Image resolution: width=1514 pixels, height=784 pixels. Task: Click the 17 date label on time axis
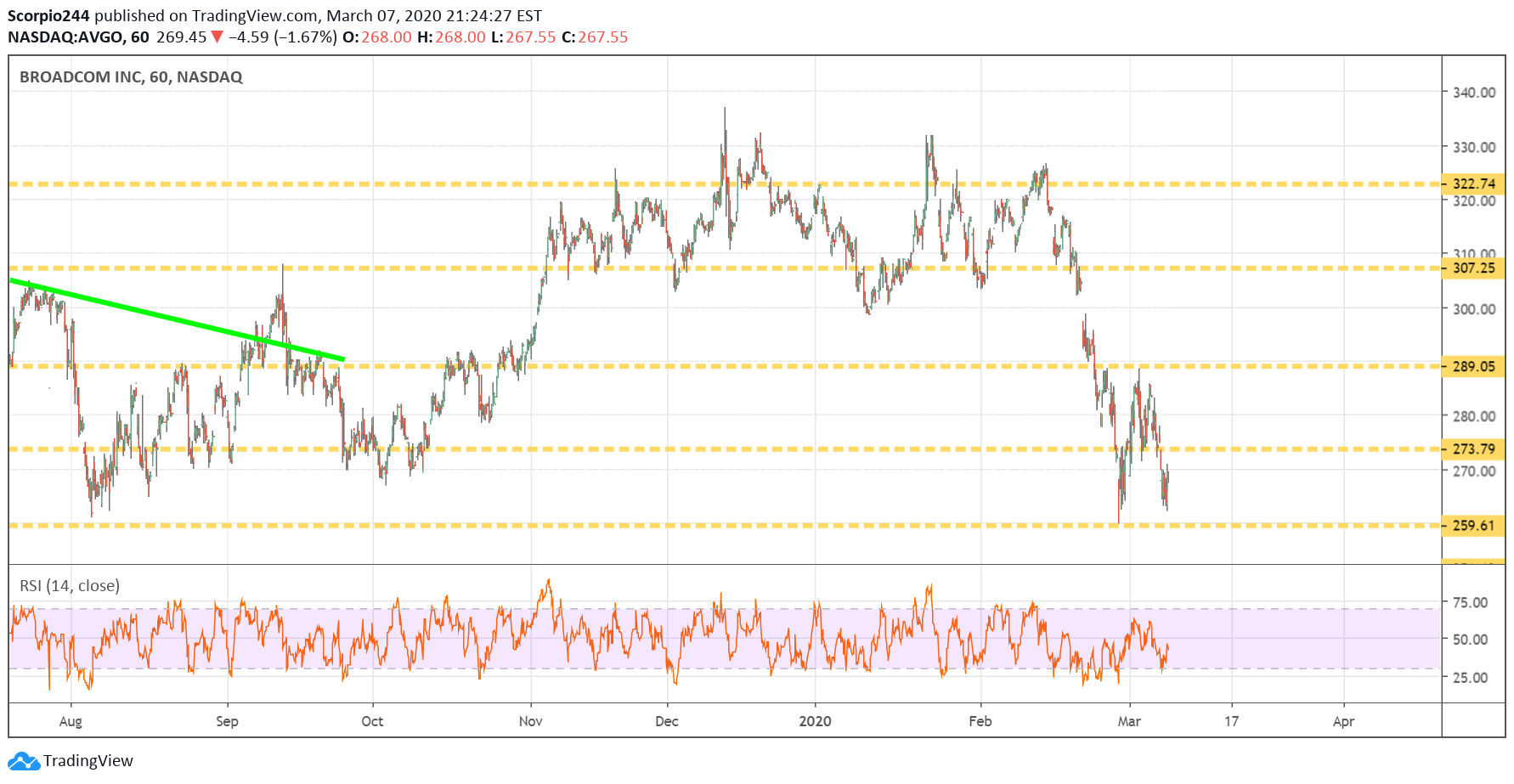coord(1231,721)
